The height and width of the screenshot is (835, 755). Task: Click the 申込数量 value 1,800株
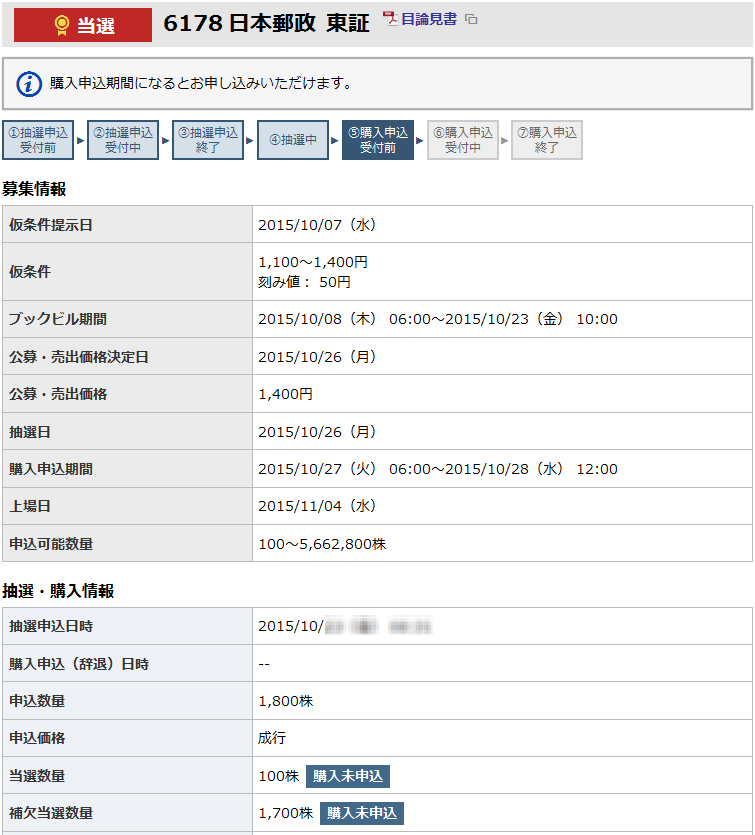coord(285,701)
